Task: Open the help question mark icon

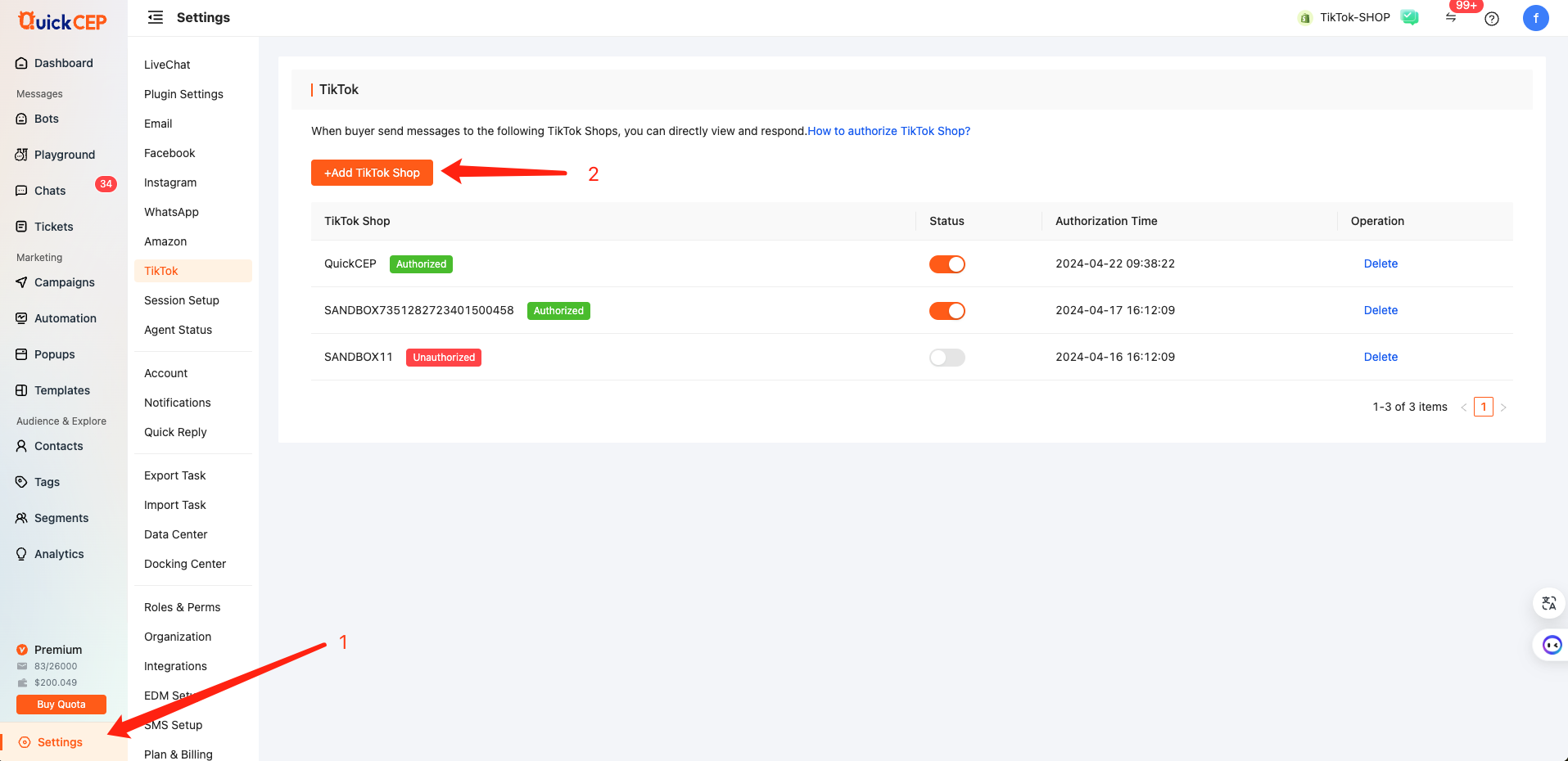Action: point(1492,19)
